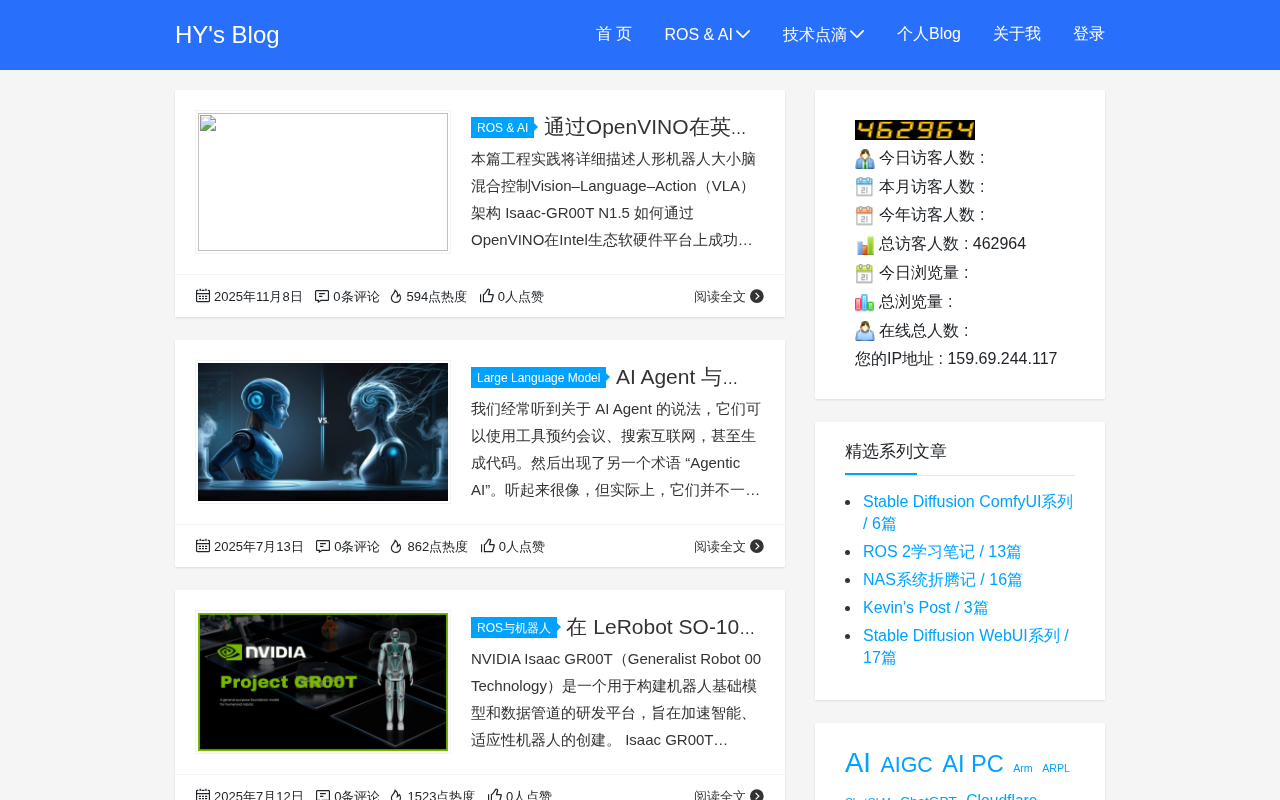The width and height of the screenshot is (1280, 800).
Task: Open the NVIDIA Project GR00T thumbnail
Action: [x=323, y=682]
